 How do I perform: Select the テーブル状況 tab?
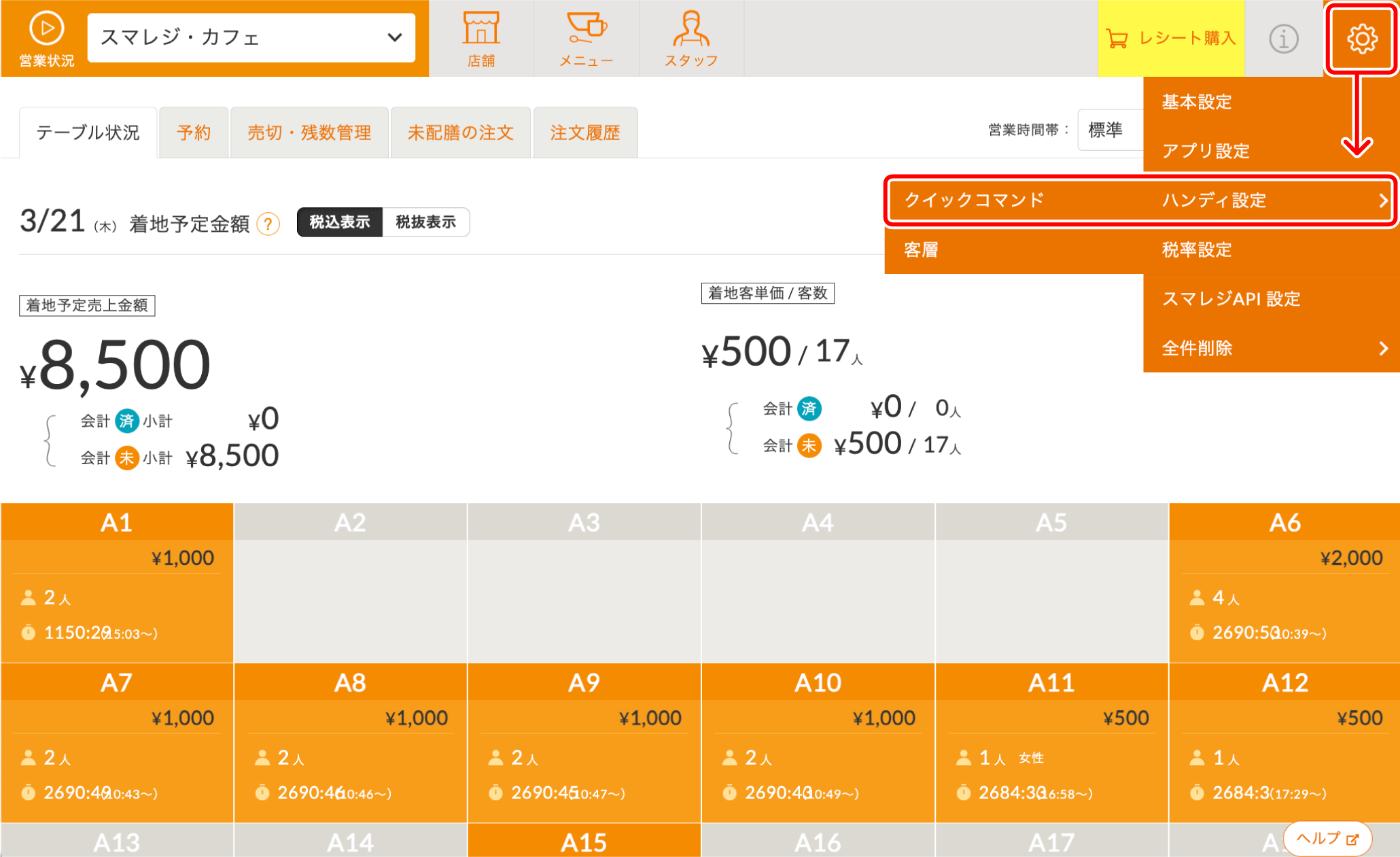(88, 133)
